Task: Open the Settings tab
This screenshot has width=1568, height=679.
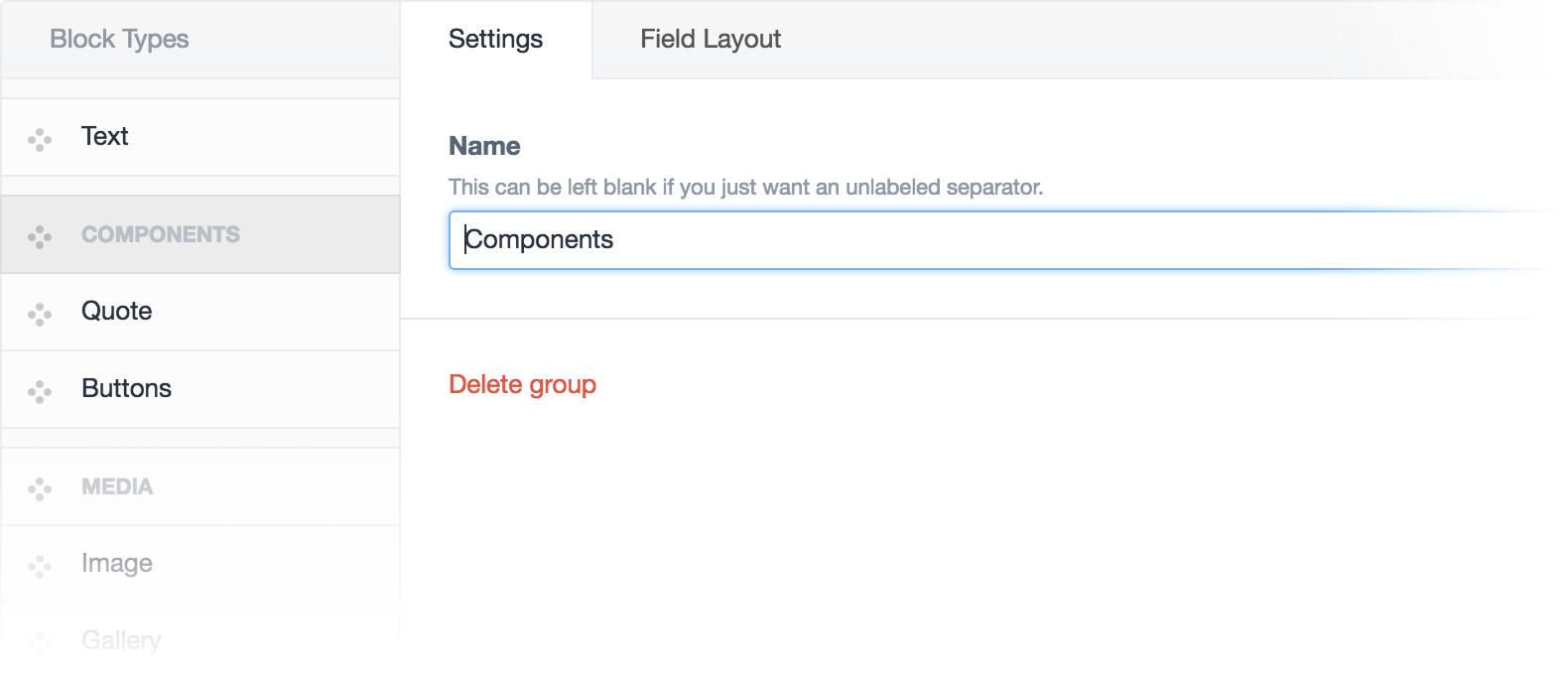Action: click(x=495, y=39)
